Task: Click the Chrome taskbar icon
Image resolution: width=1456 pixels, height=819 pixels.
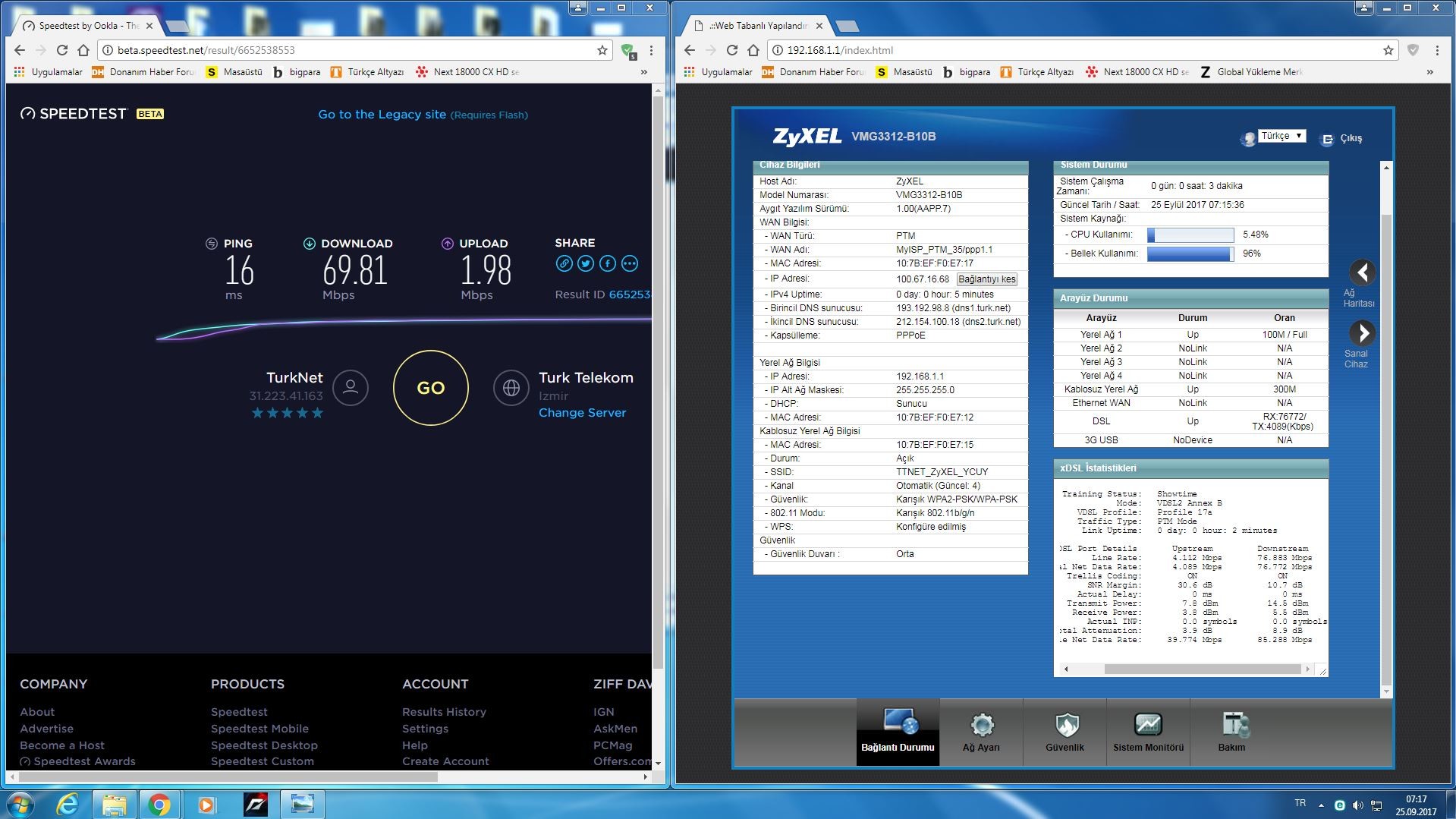Action: 159,804
